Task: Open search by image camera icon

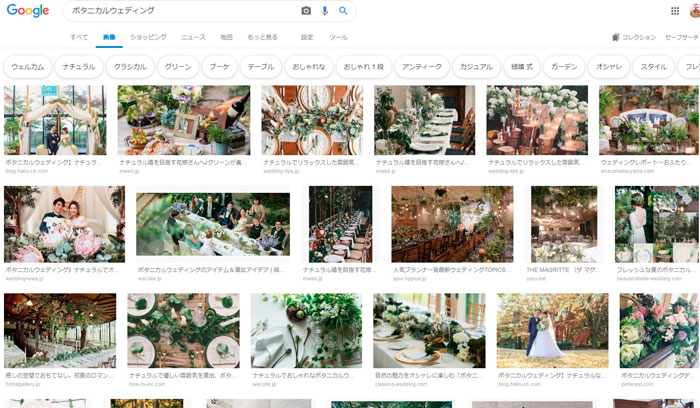Action: [306, 11]
